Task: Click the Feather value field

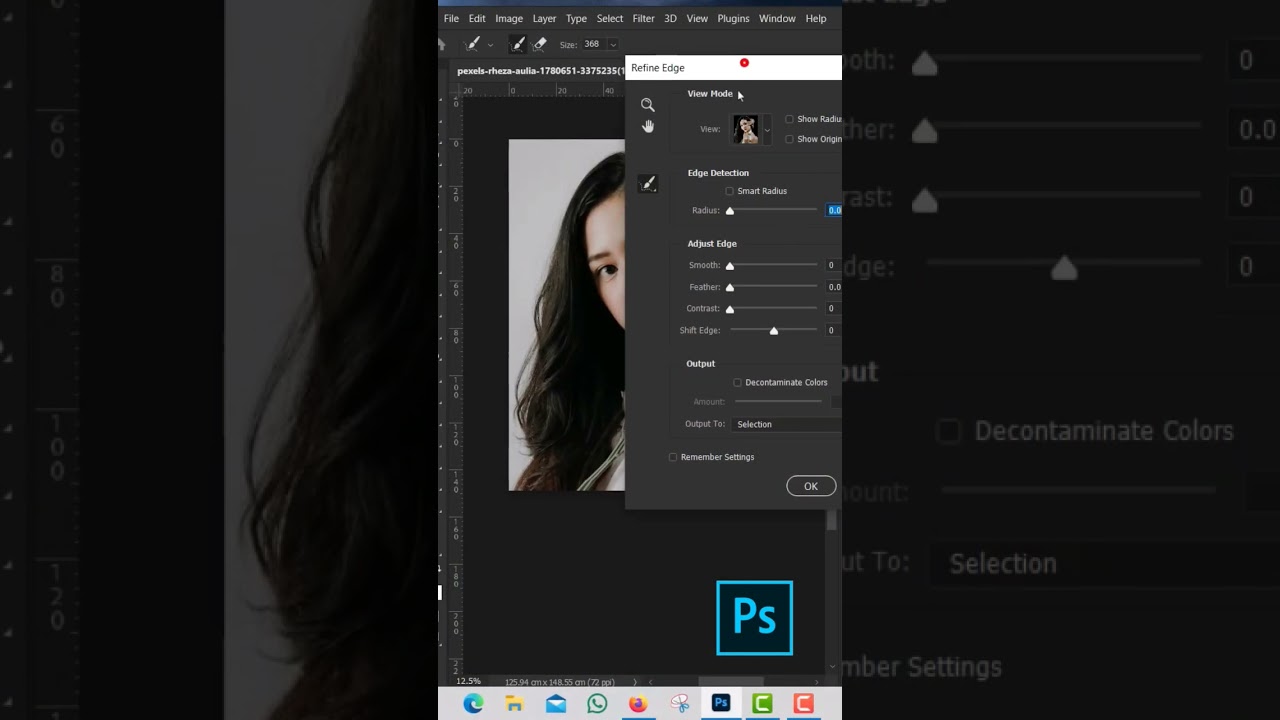Action: pyautogui.click(x=834, y=287)
